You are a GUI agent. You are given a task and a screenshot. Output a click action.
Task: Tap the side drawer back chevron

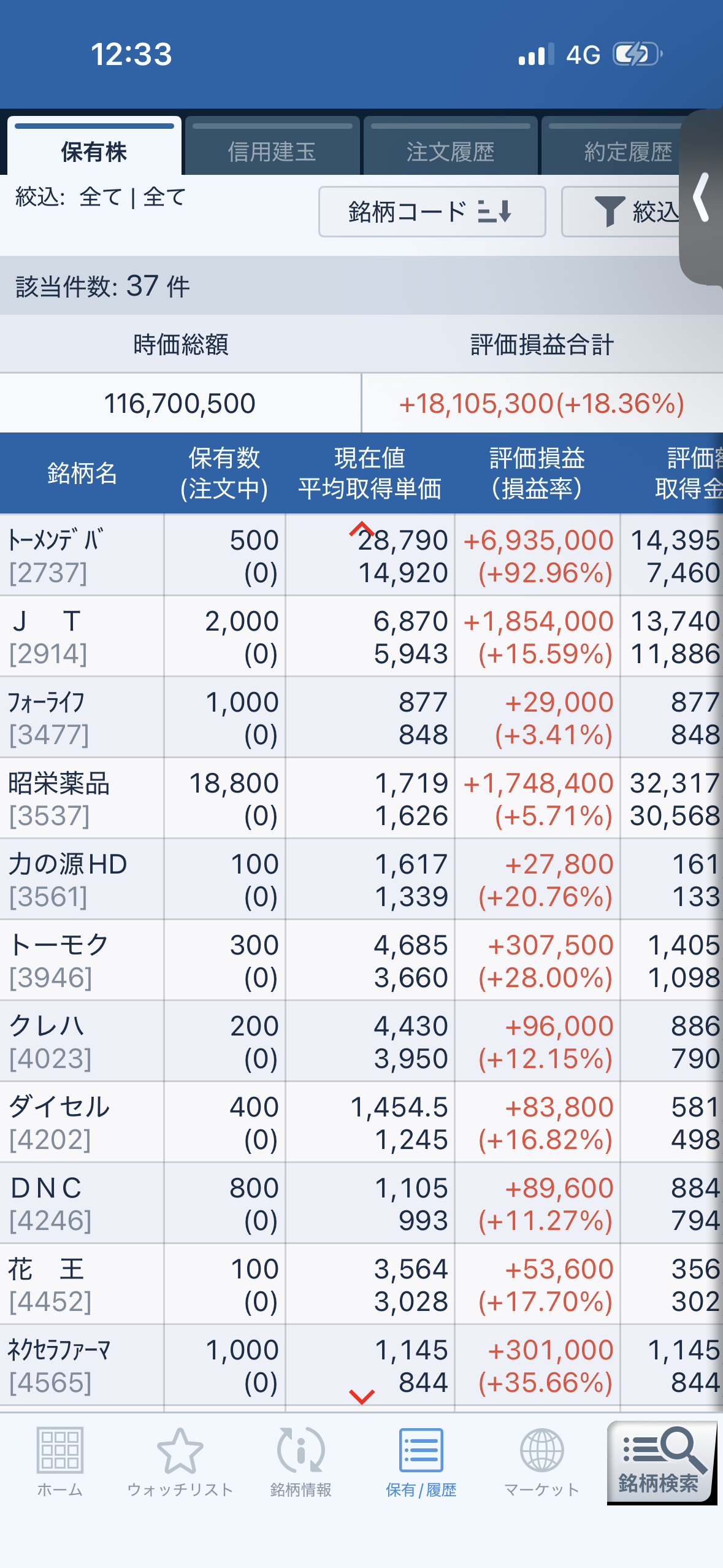tap(701, 197)
